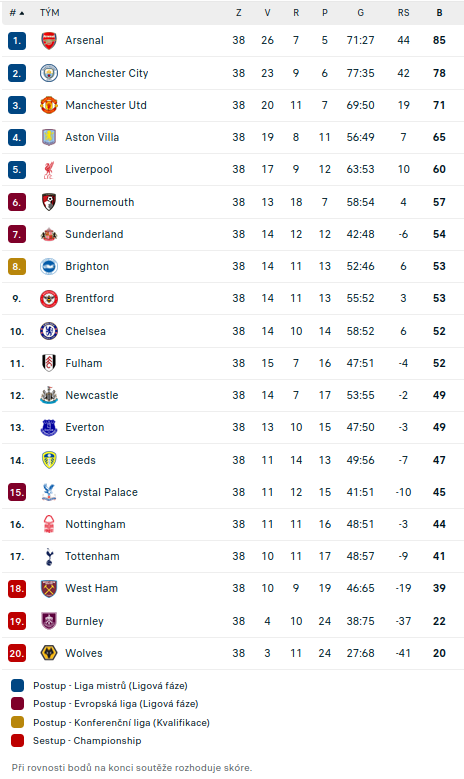Click the blue Liga mistrů legend swatch
This screenshot has width=464, height=779.
17,686
